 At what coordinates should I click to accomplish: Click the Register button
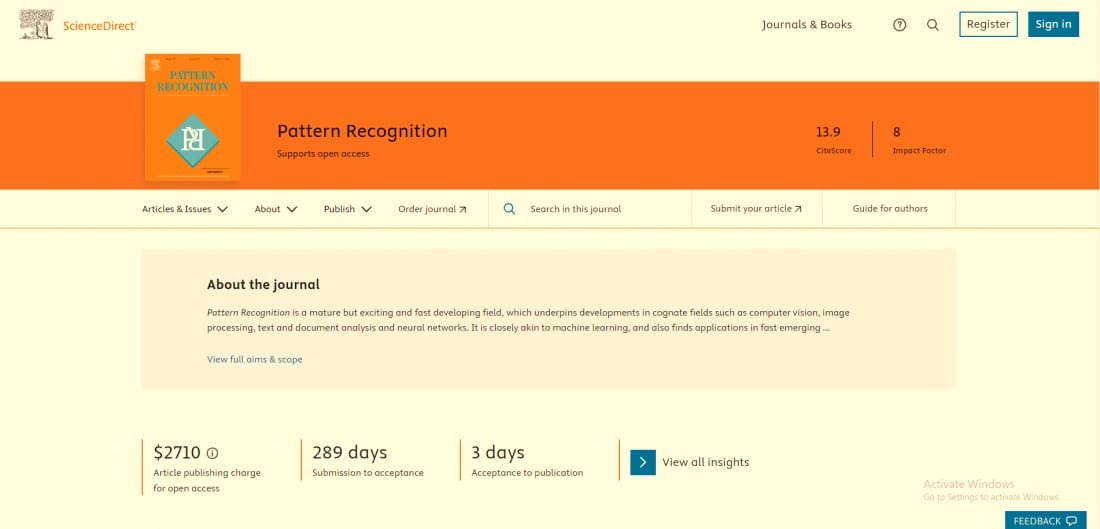988,24
